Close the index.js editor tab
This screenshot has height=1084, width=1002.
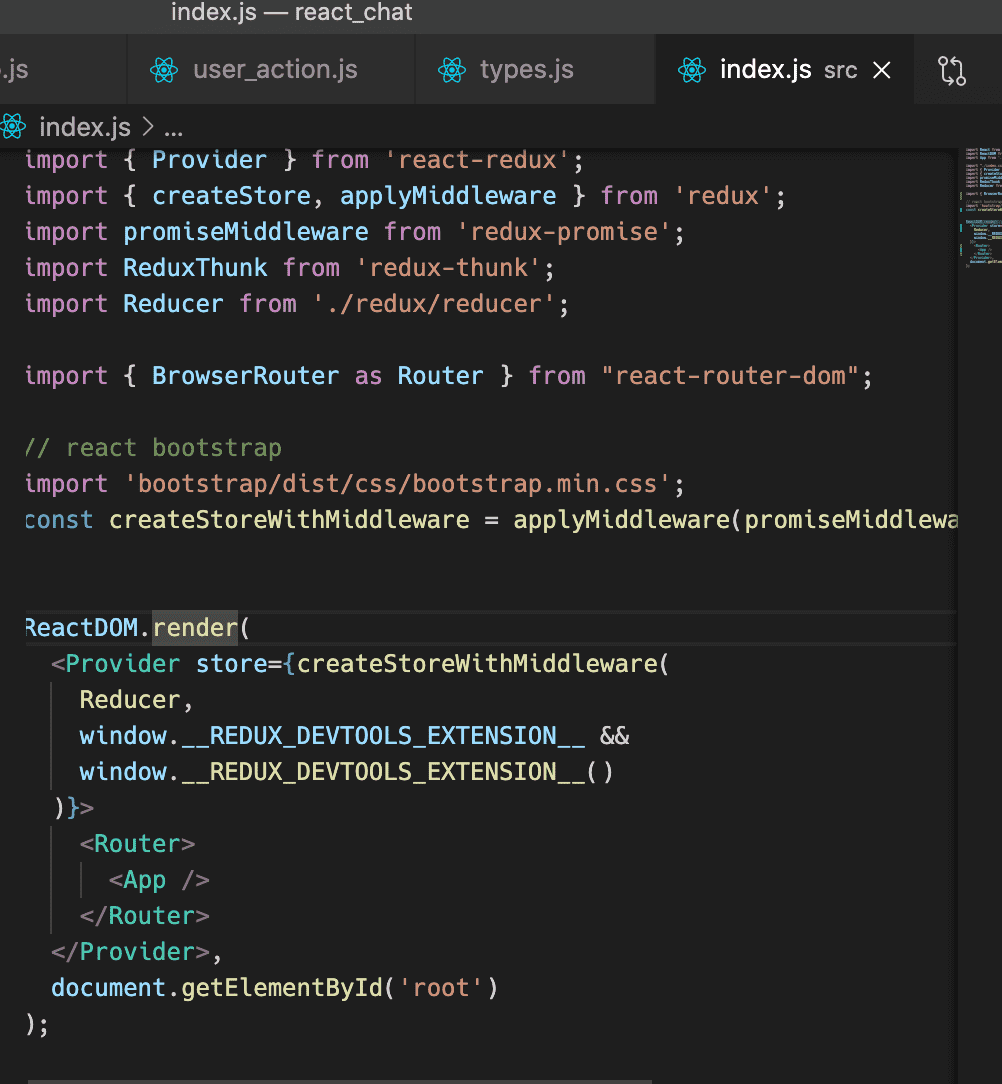pos(881,70)
